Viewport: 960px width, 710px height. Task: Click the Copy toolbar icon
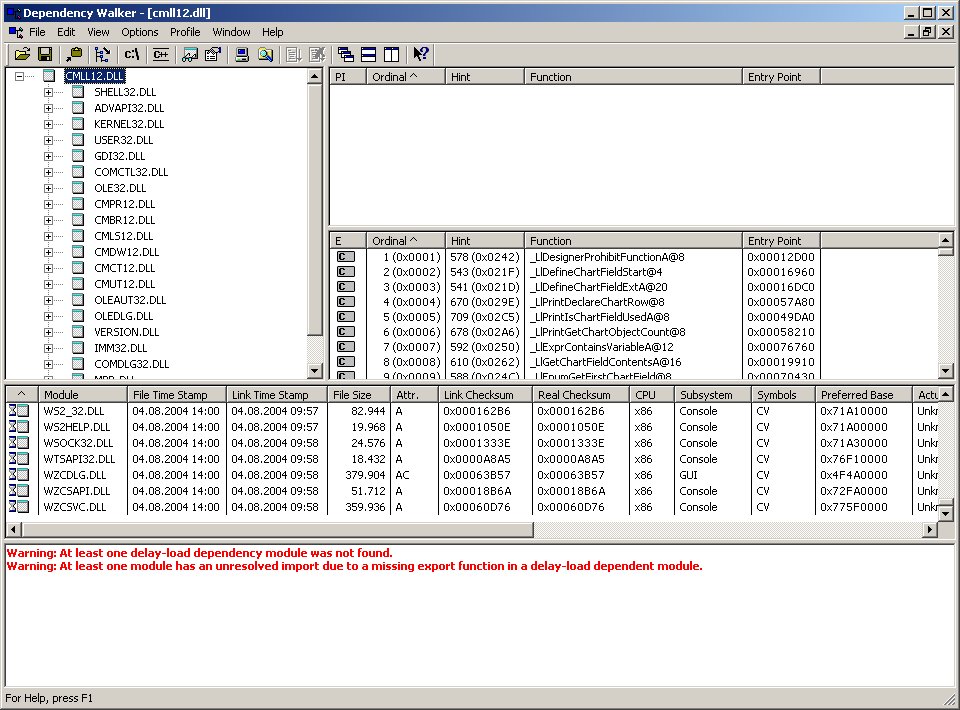click(74, 55)
